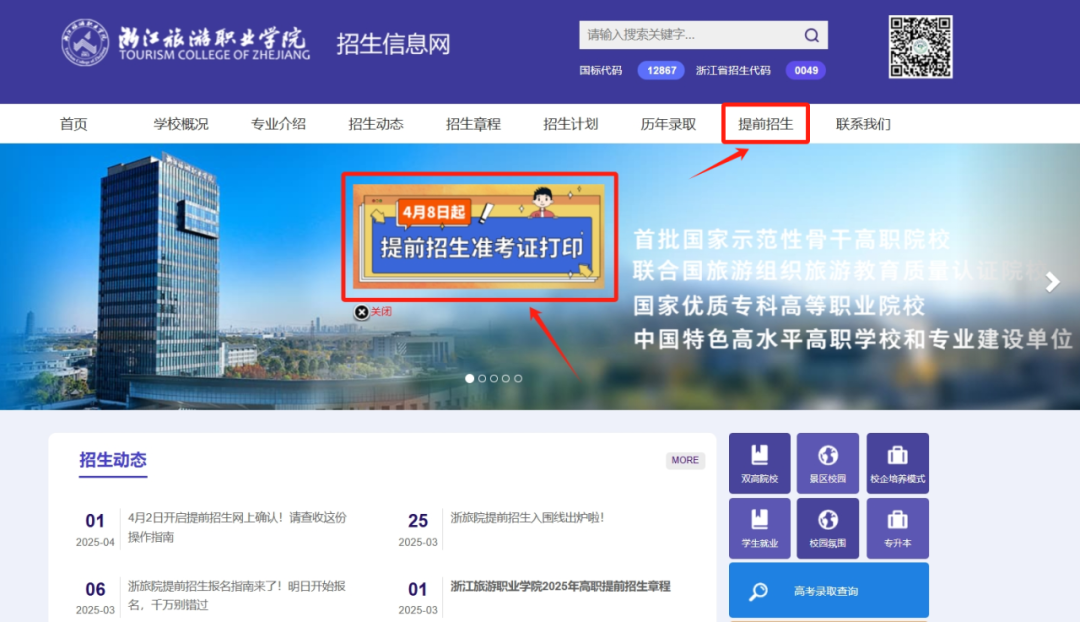Image resolution: width=1080 pixels, height=622 pixels.
Task: Open 浙旅院提前招生入围线出炉啦 news link
Action: tap(527, 518)
